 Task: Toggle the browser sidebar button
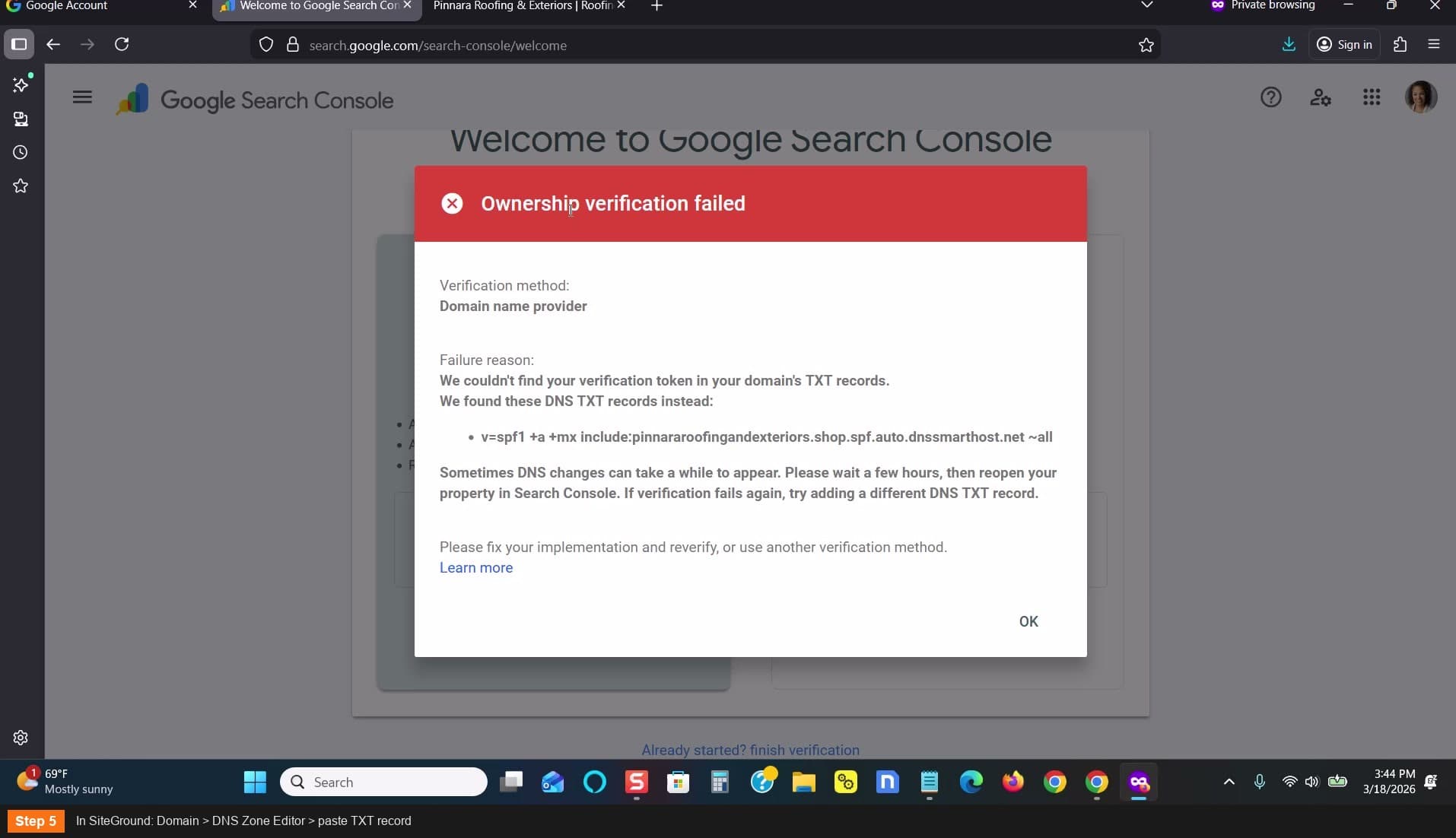(19, 45)
